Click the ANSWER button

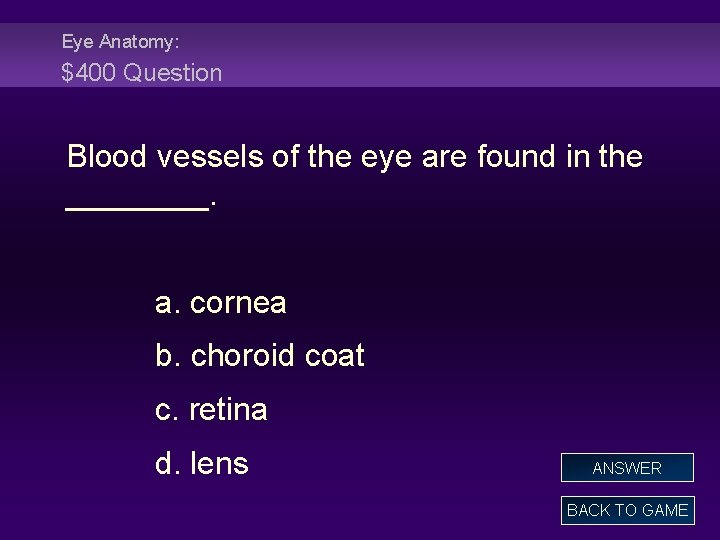click(627, 468)
